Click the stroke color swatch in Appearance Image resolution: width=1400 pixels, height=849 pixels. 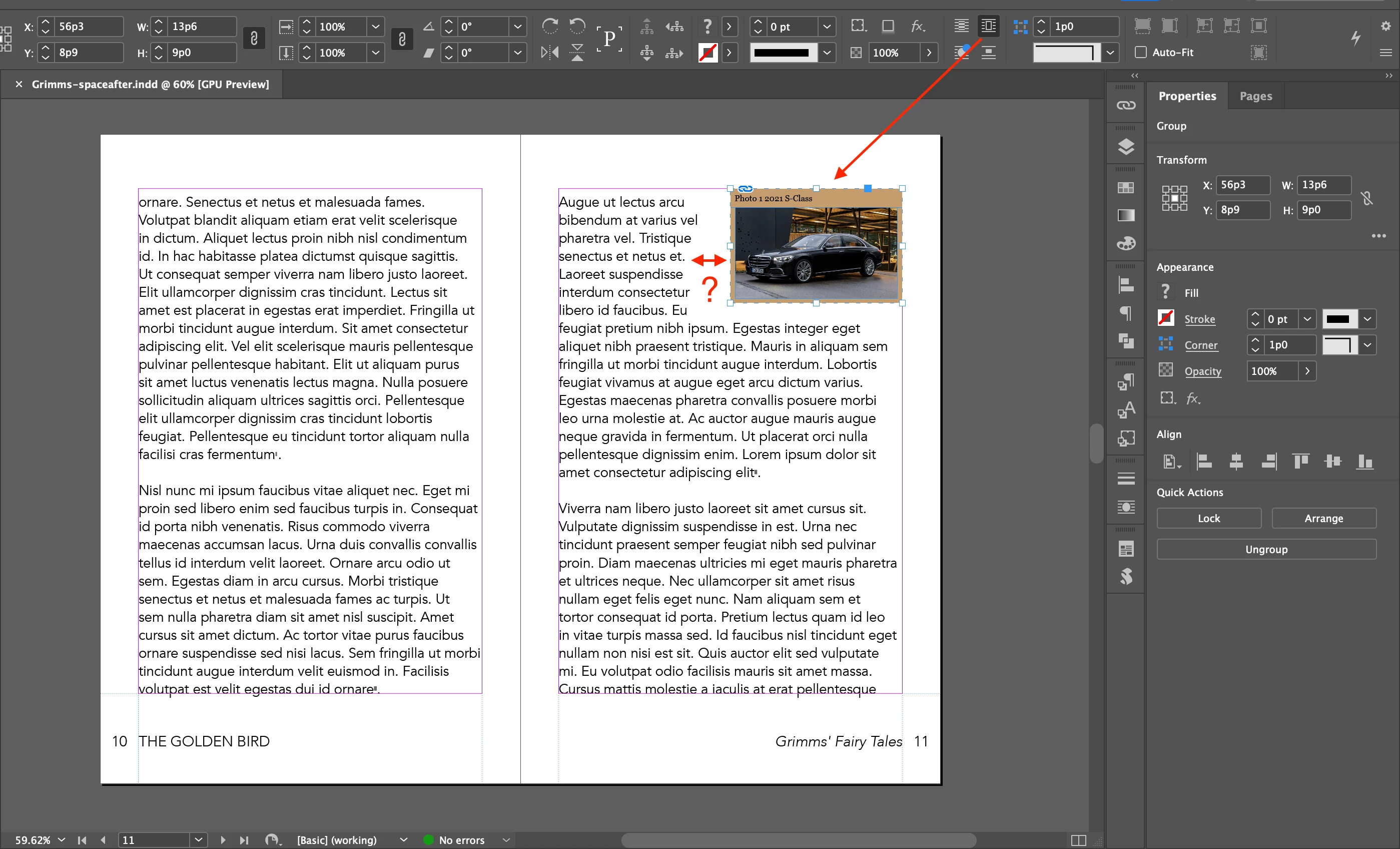coord(1165,318)
